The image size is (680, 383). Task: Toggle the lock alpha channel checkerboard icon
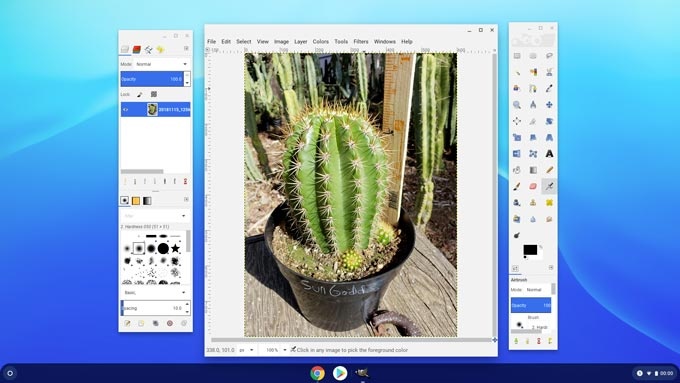click(154, 94)
